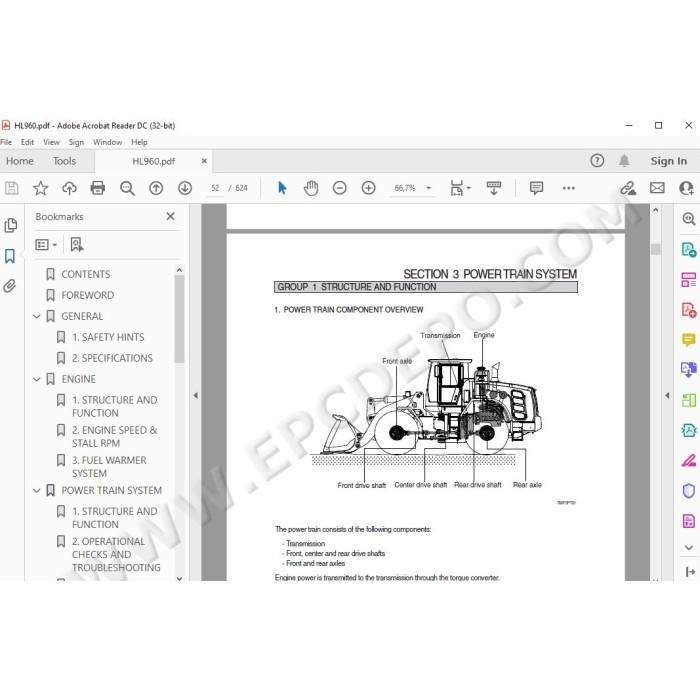This screenshot has width=700, height=700.
Task: Activate the selection arrow tool
Action: [282, 188]
